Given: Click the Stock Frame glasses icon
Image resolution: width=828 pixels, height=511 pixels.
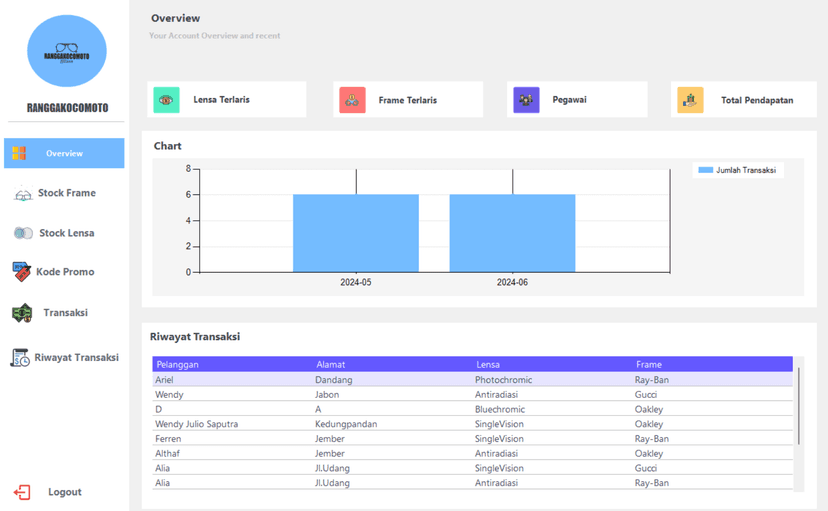Looking at the screenshot, I should pos(22,194).
